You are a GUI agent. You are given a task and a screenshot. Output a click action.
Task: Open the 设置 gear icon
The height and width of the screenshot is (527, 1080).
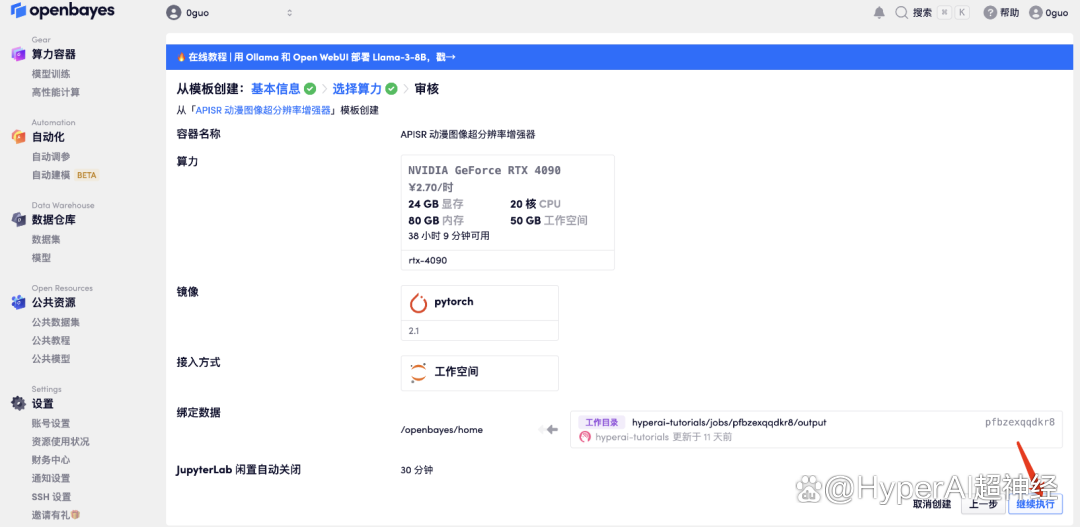pos(18,404)
